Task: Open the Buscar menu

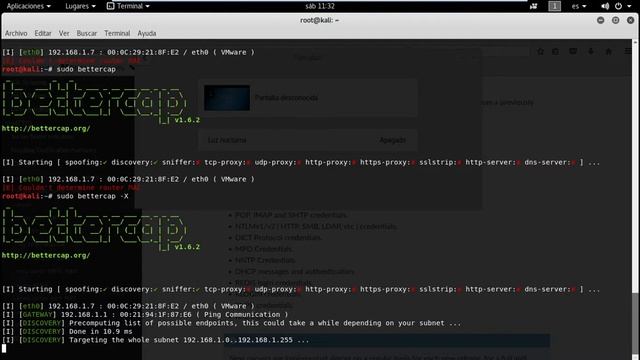Action: pyautogui.click(x=87, y=33)
